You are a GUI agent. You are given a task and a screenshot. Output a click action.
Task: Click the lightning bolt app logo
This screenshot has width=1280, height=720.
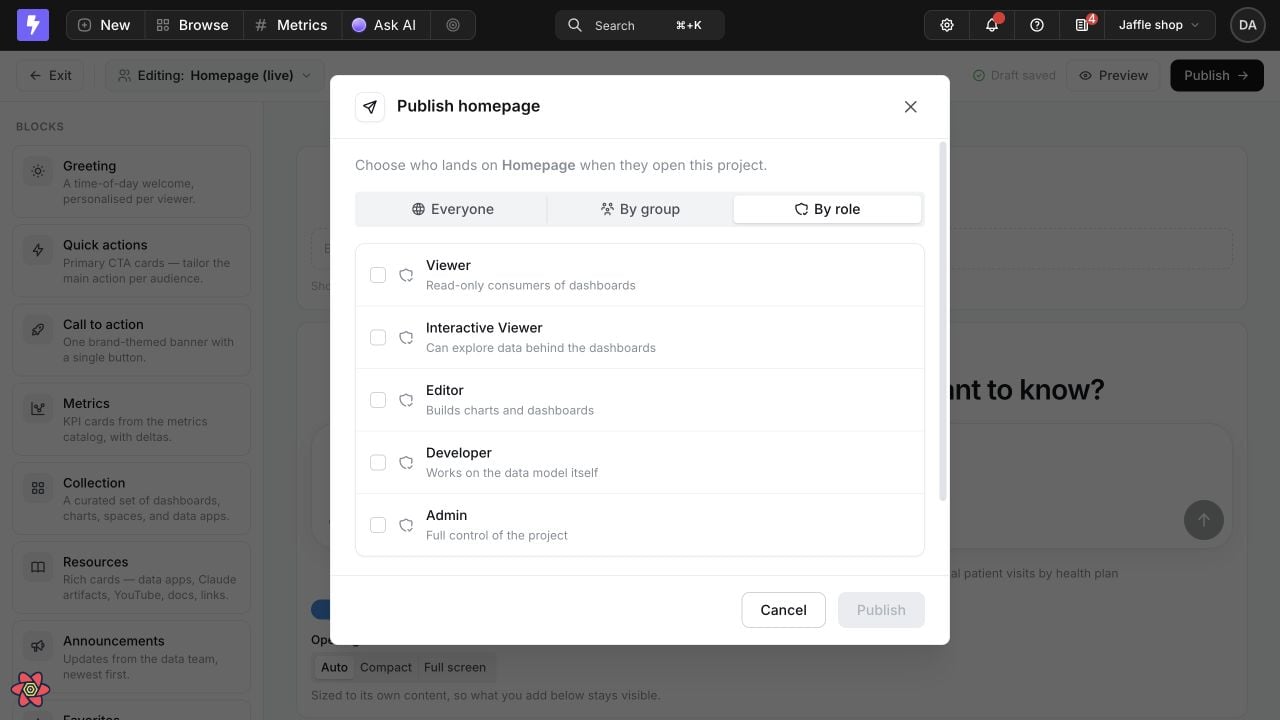(32, 25)
